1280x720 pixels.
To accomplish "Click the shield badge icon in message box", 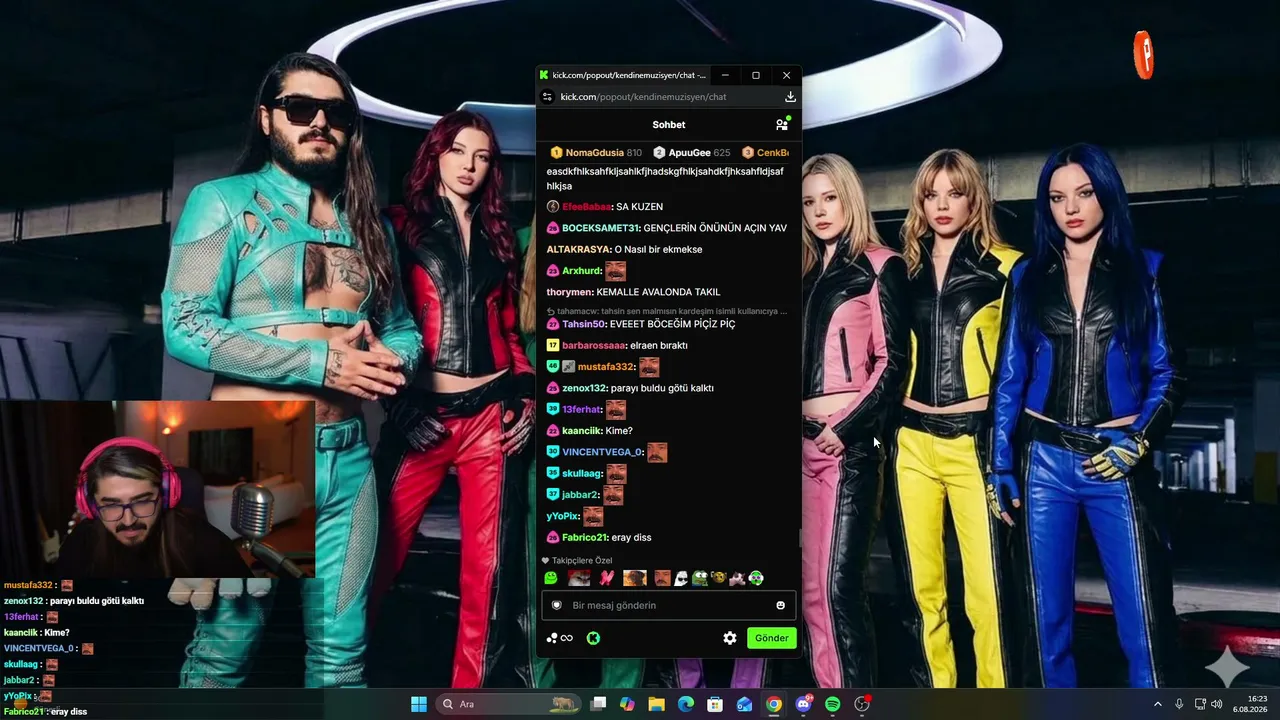I will pyautogui.click(x=557, y=605).
